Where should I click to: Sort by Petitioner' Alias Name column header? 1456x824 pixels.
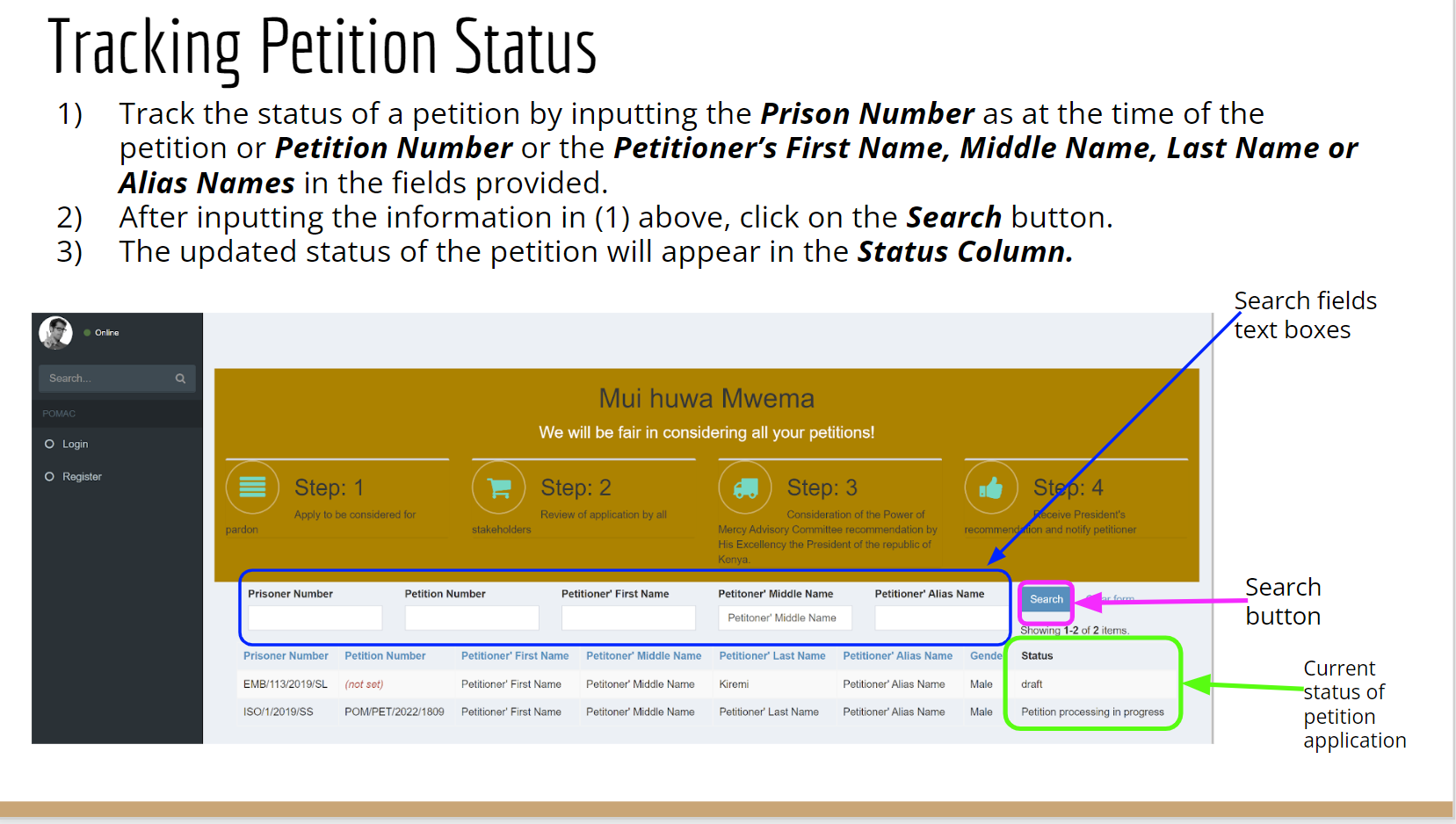click(897, 656)
